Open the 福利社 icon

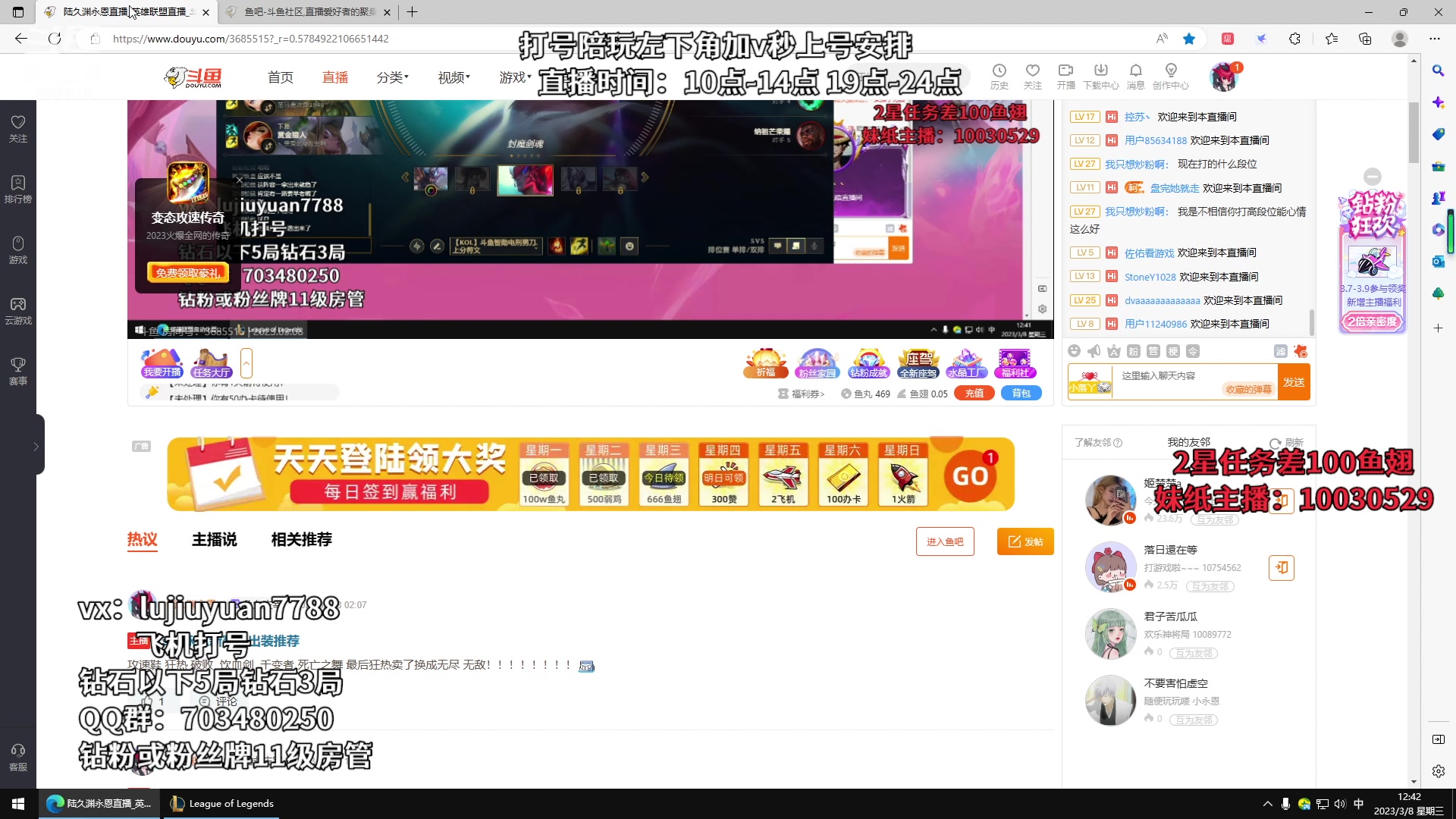[1015, 363]
